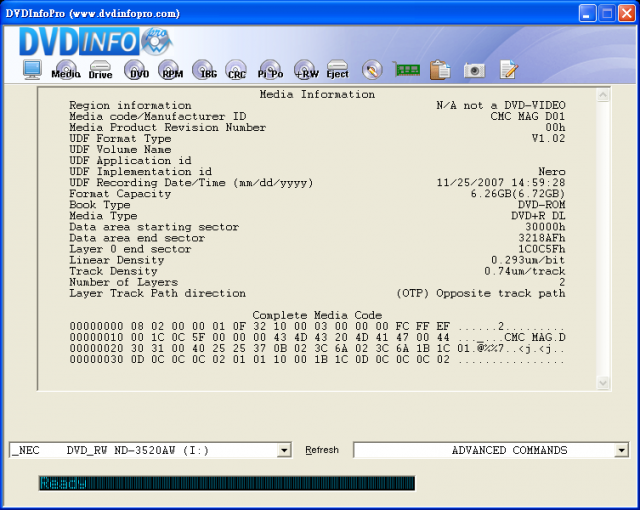Click the 'UDF Format Type' row label
Screen dimensions: 640x510
coord(120,139)
